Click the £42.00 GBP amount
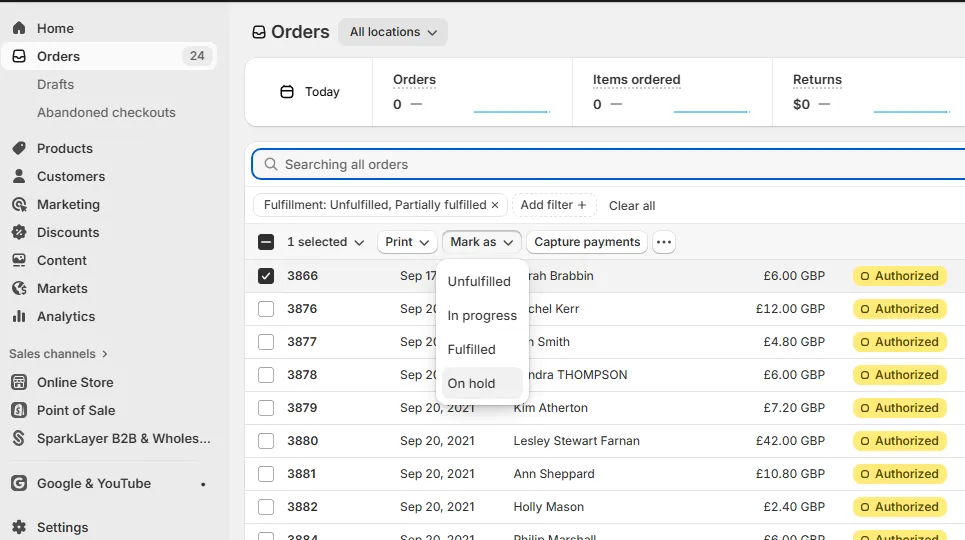965x540 pixels. tap(790, 441)
